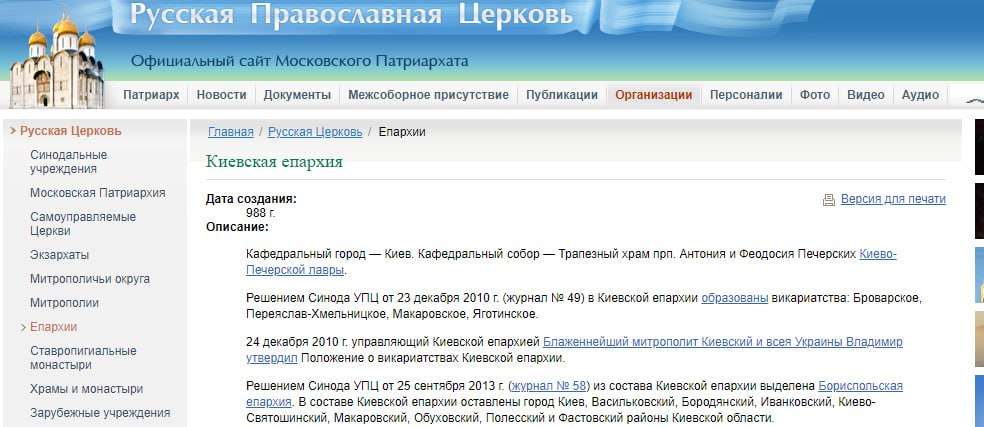
Task: Open Ставропигиальные монастыри sidebar item
Action: tap(83, 358)
